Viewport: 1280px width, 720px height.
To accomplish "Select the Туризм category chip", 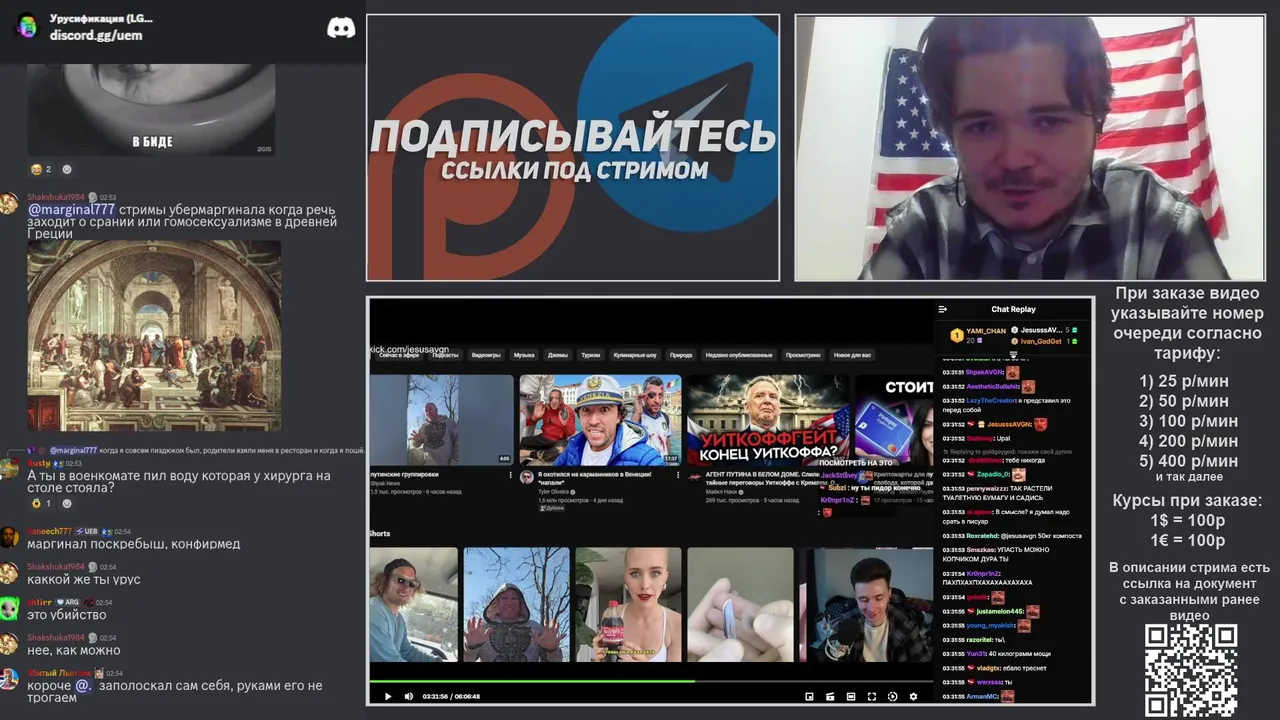I will tap(591, 355).
